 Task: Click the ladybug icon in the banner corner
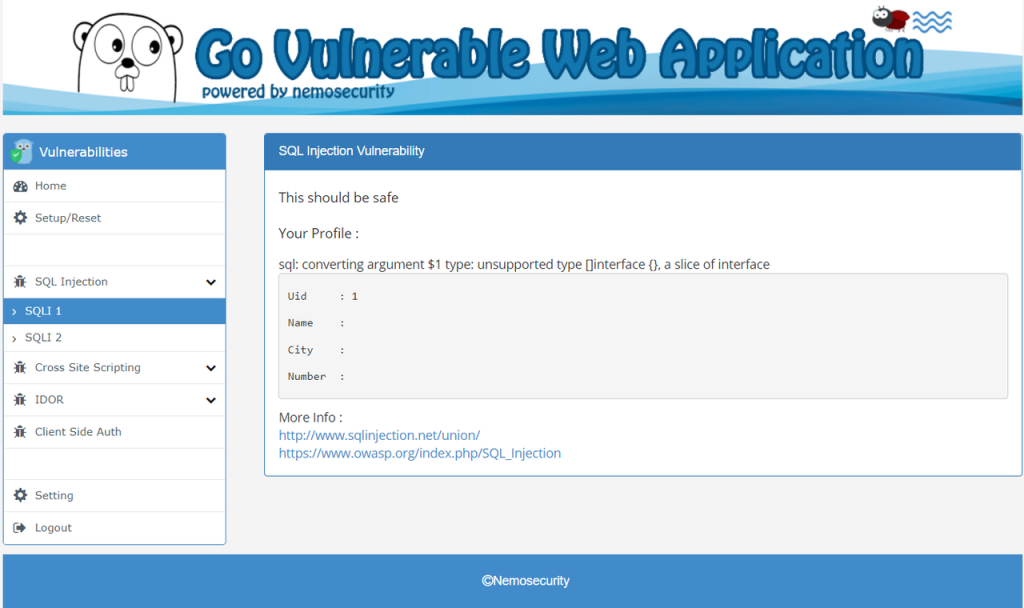[x=891, y=18]
